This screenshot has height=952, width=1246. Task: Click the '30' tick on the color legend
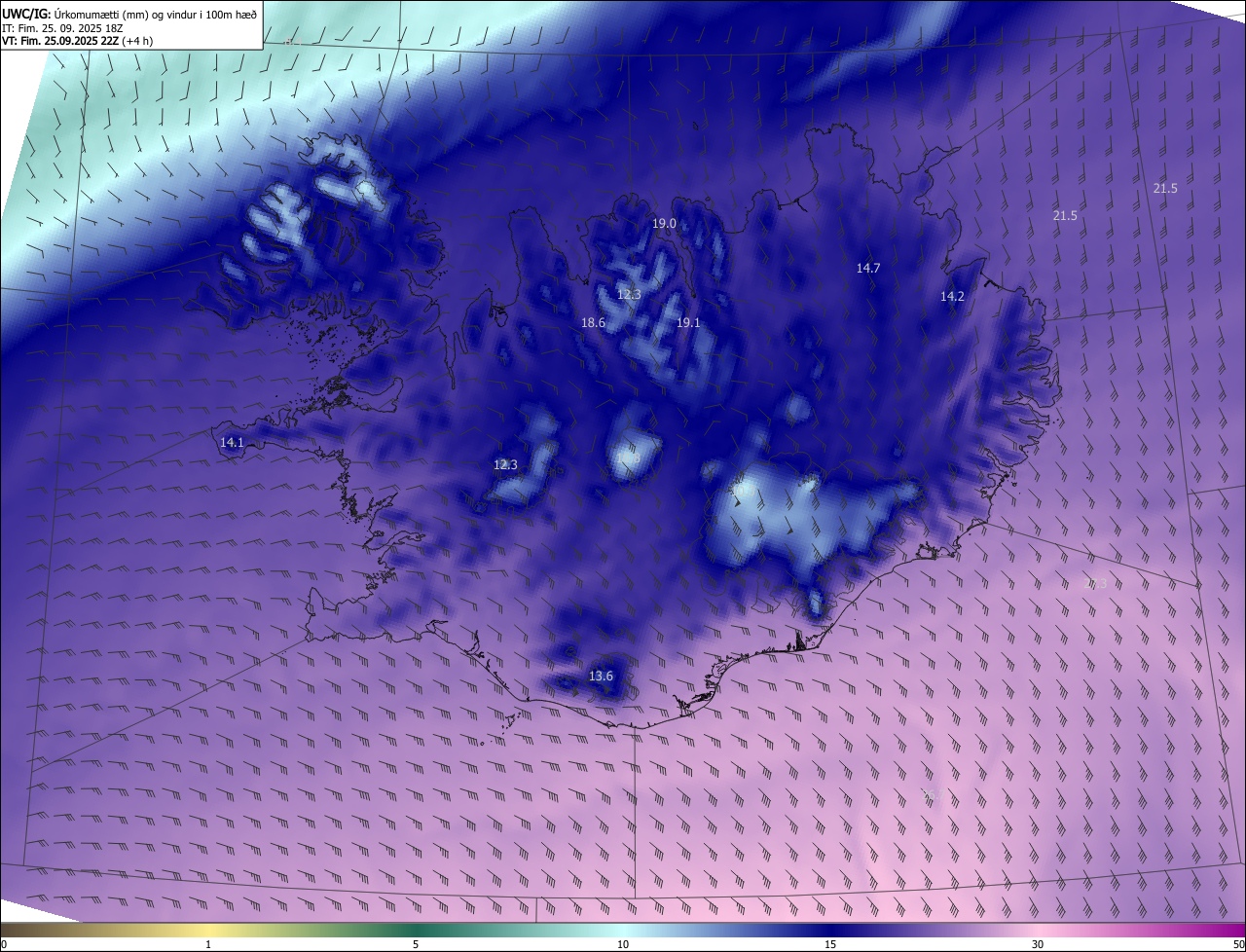1038,944
